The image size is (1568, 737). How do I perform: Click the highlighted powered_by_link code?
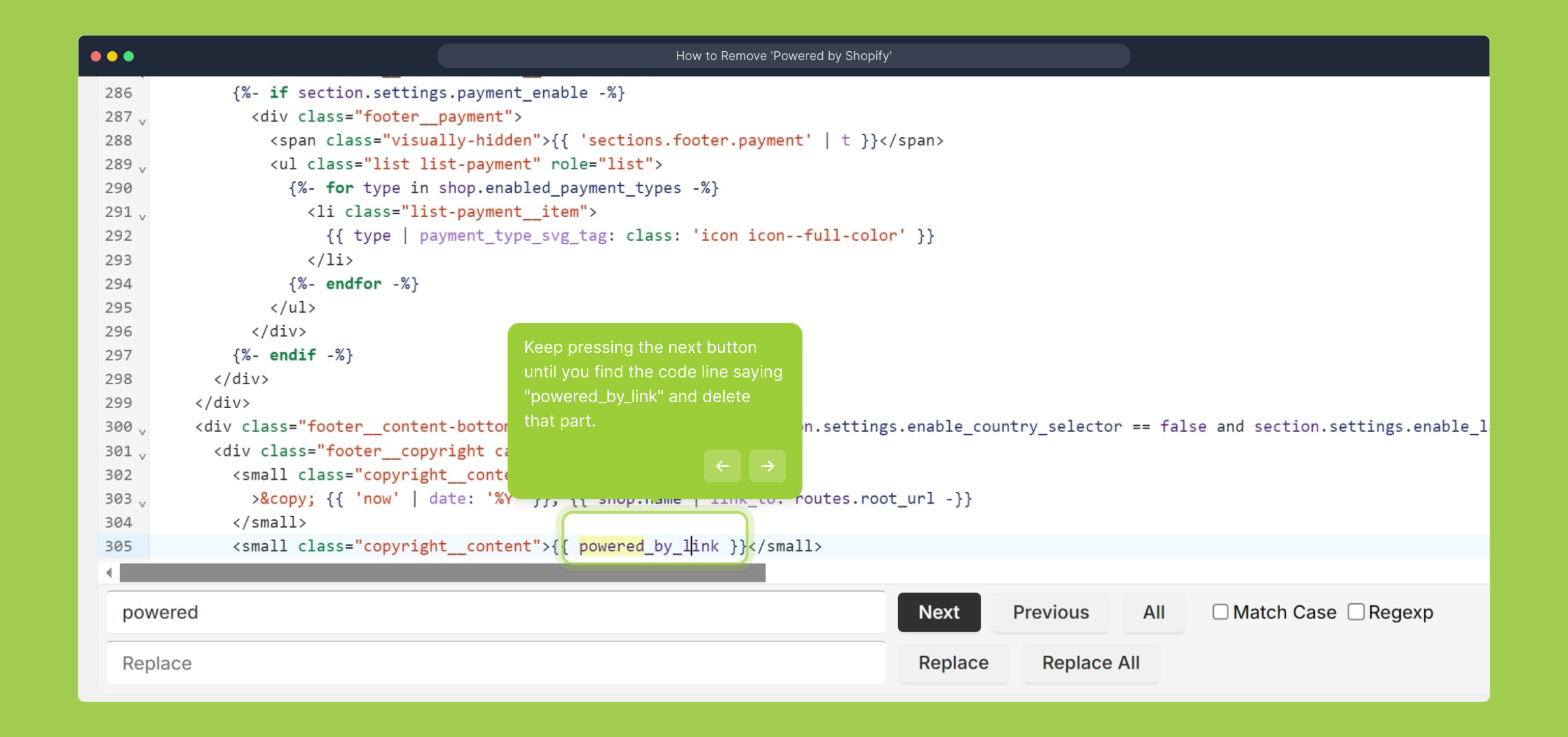click(x=648, y=546)
